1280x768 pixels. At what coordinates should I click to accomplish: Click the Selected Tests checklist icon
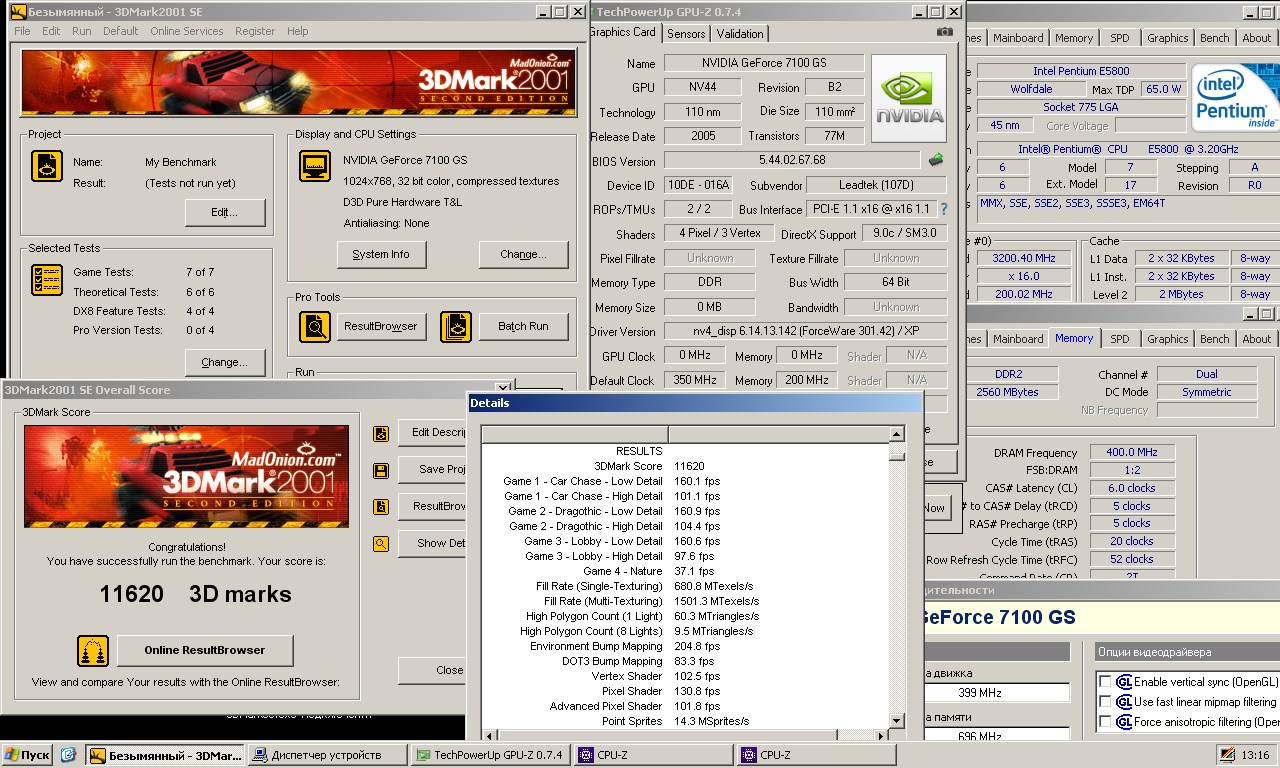pyautogui.click(x=47, y=280)
